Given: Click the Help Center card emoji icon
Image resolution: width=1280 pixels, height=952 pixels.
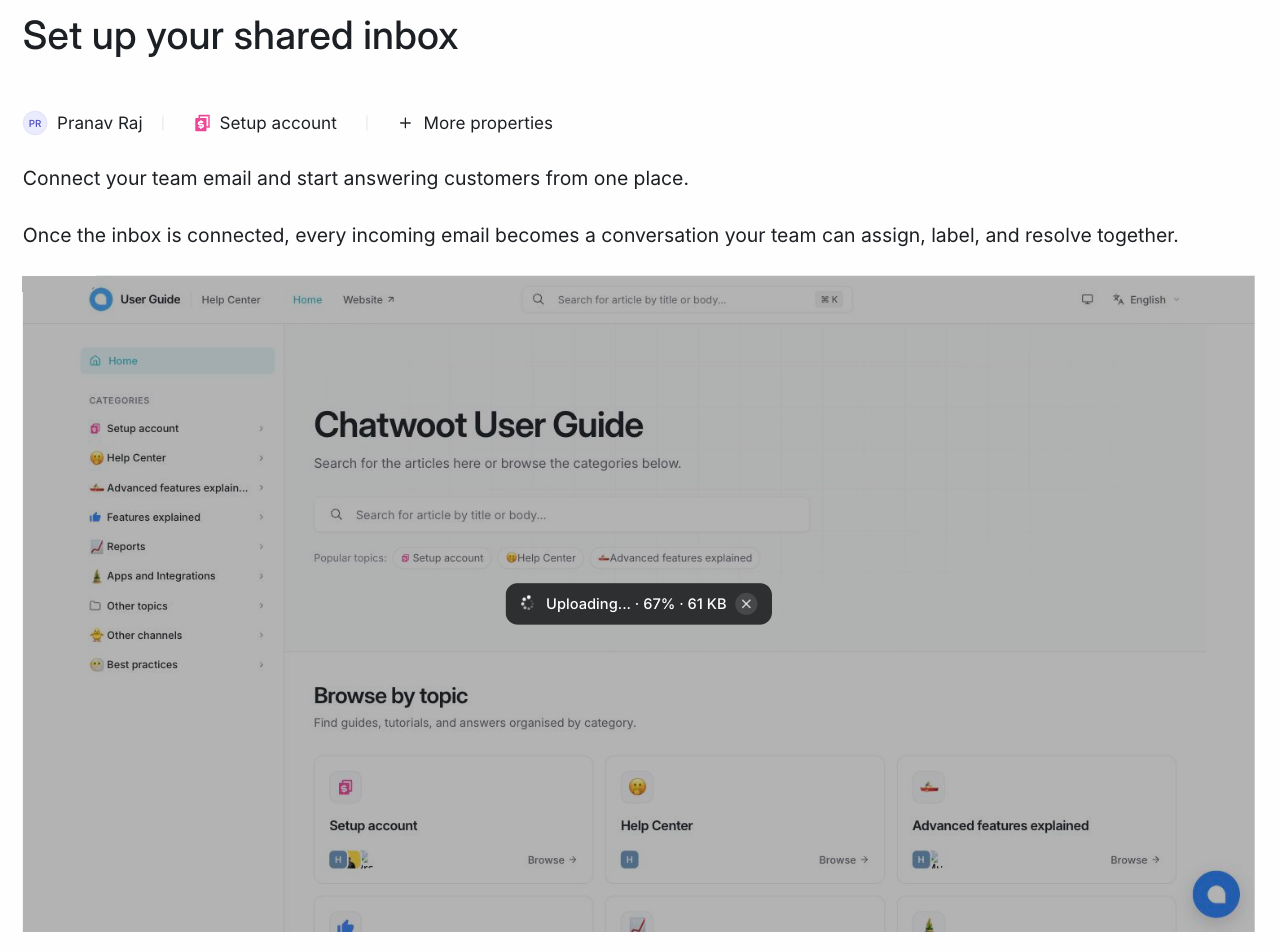Looking at the screenshot, I should click(x=637, y=787).
